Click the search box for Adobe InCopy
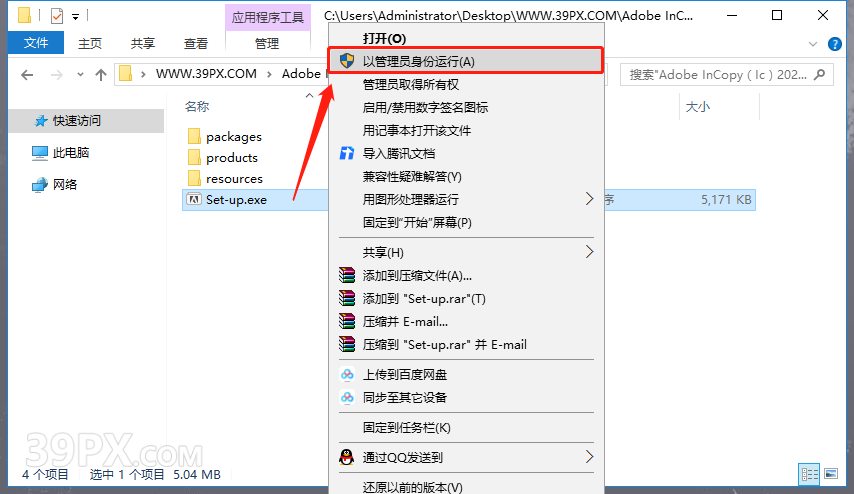The image size is (854, 494). click(727, 75)
